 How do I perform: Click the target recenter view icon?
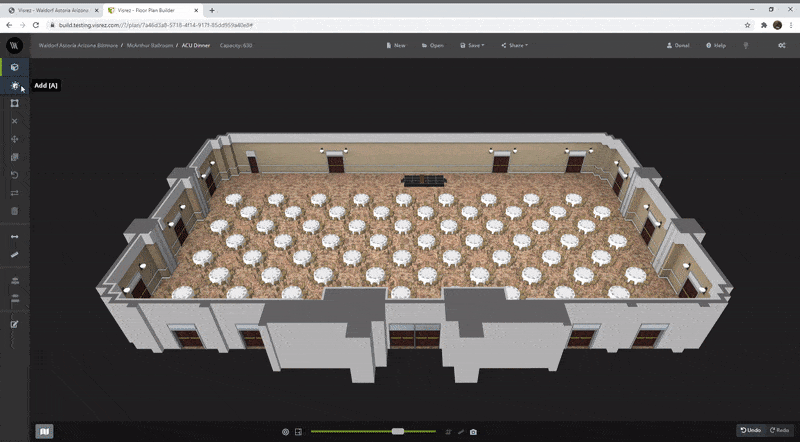(285, 432)
